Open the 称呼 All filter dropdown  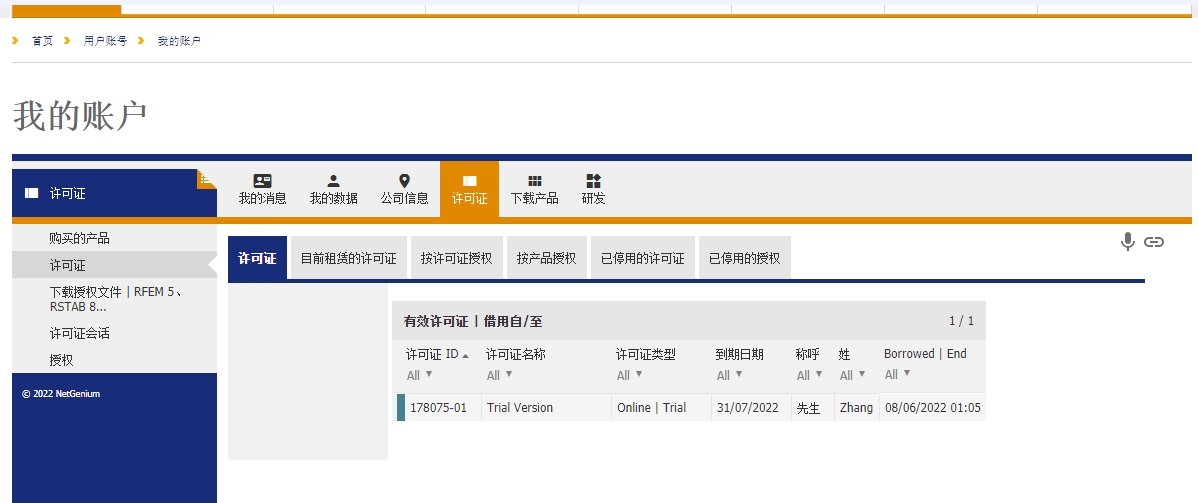coord(809,375)
